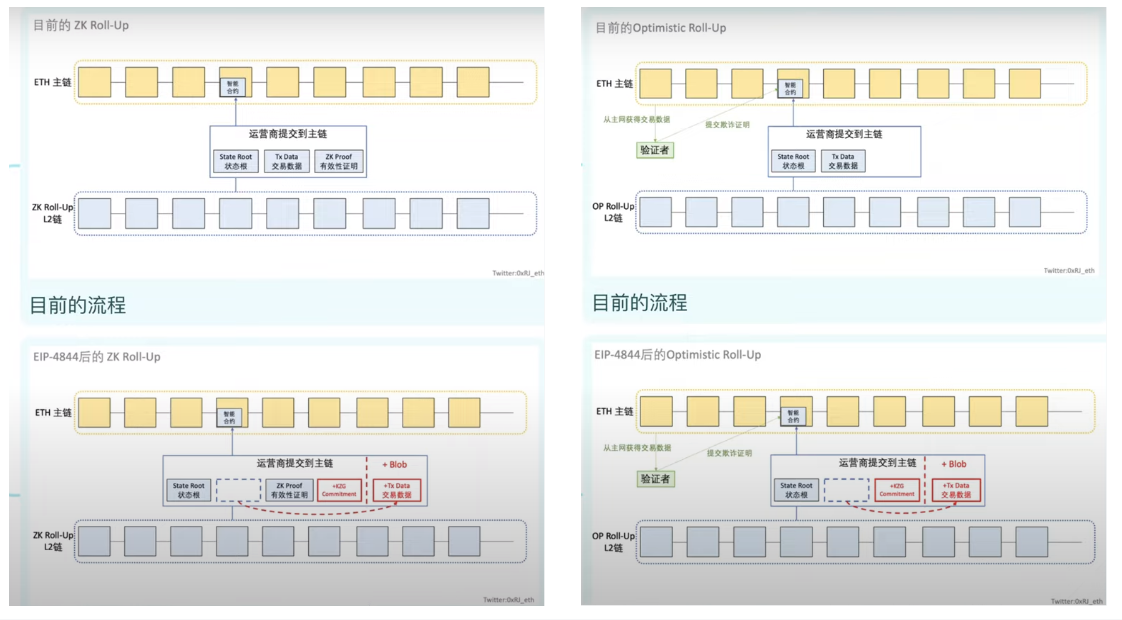Click '提交欺诈证明' label in current Optimistic Roll-Up diagram
This screenshot has width=1122, height=620.
pos(728,125)
